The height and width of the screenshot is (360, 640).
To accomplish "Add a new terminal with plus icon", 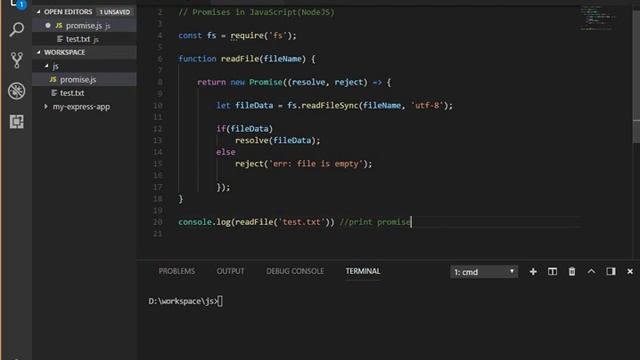I will (x=533, y=272).
